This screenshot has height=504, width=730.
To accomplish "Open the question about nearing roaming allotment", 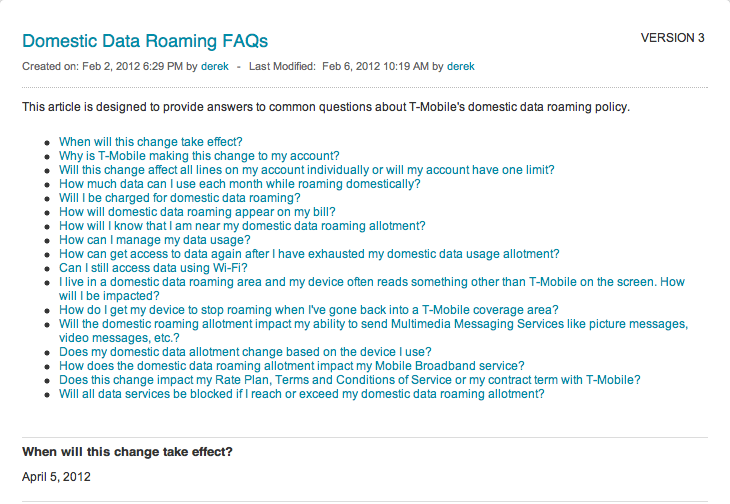I will click(x=258, y=226).
